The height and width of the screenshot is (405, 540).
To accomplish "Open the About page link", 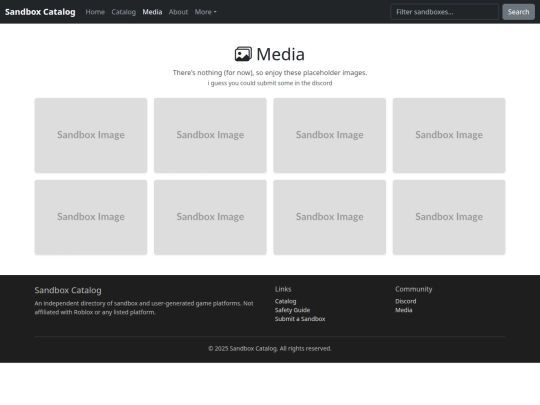I will point(178,12).
